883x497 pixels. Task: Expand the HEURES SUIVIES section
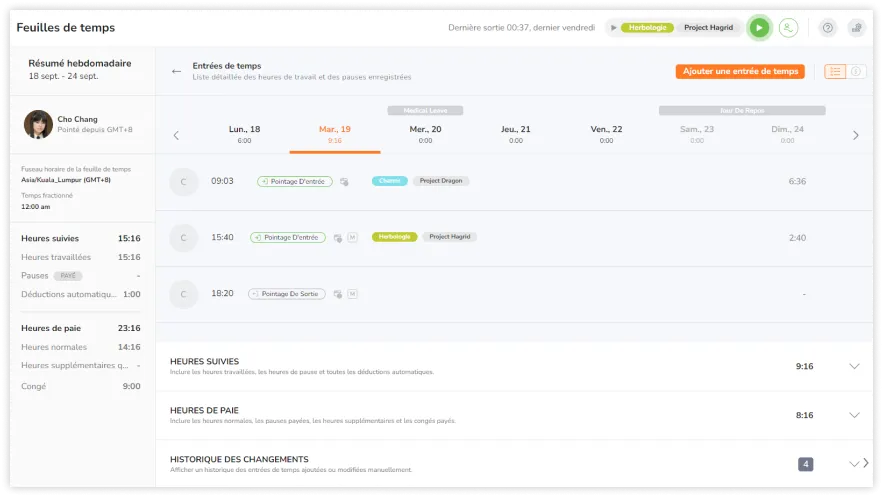pyautogui.click(x=853, y=366)
